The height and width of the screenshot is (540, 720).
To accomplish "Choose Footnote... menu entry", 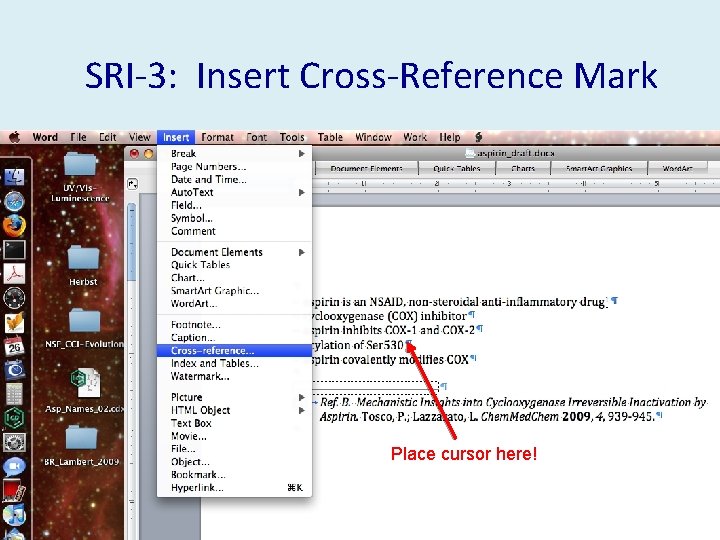I will (234, 325).
